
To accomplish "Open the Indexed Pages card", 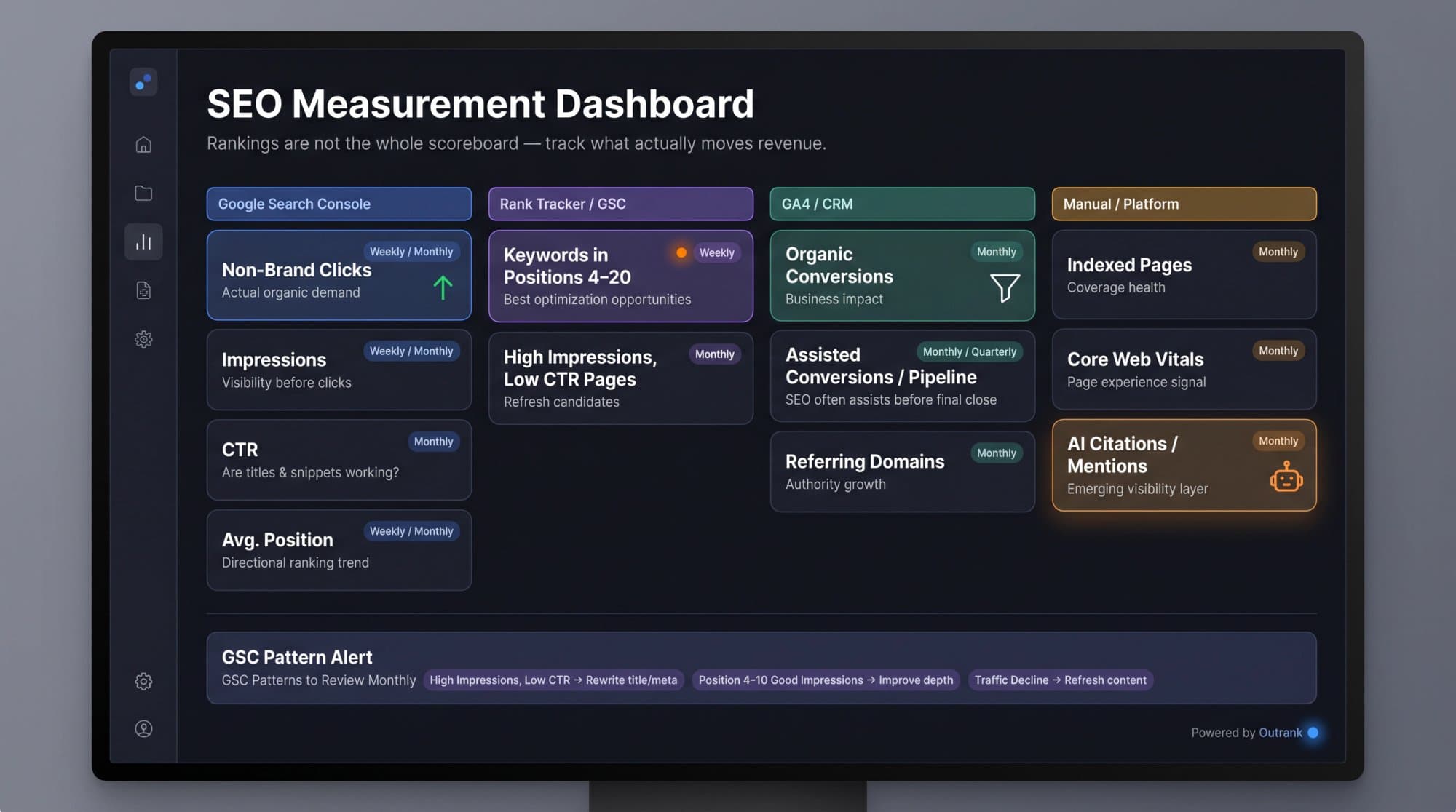I will (1184, 274).
